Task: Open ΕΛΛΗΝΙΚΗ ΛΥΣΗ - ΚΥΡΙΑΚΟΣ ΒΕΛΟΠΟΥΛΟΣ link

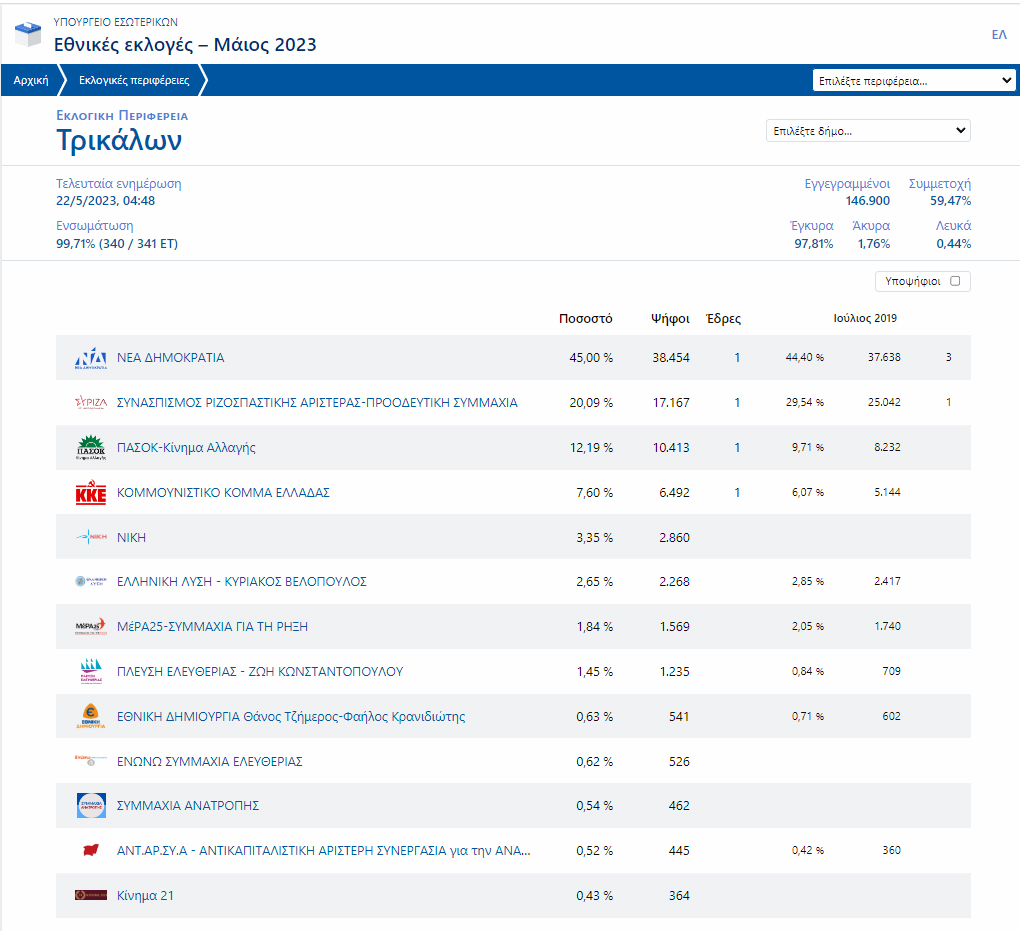Action: [x=242, y=582]
